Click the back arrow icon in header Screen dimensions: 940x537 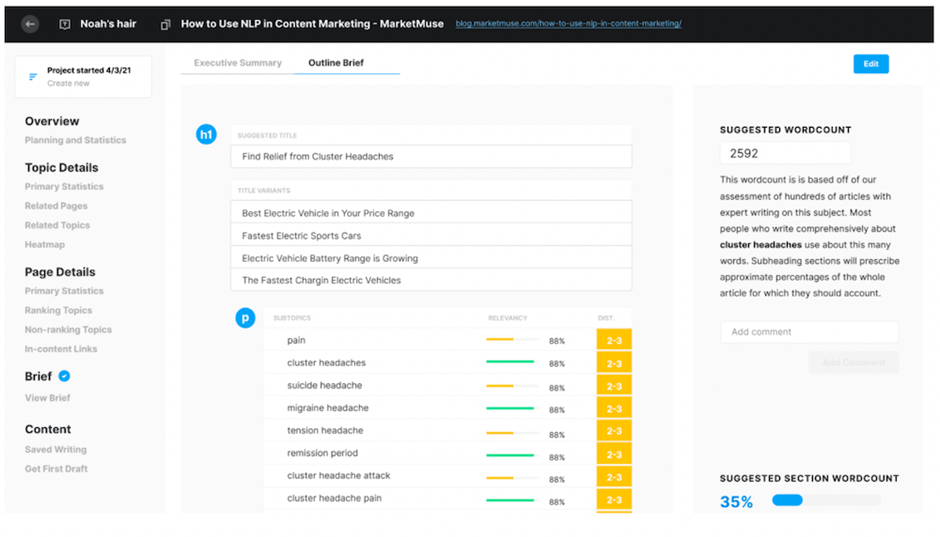pos(30,23)
